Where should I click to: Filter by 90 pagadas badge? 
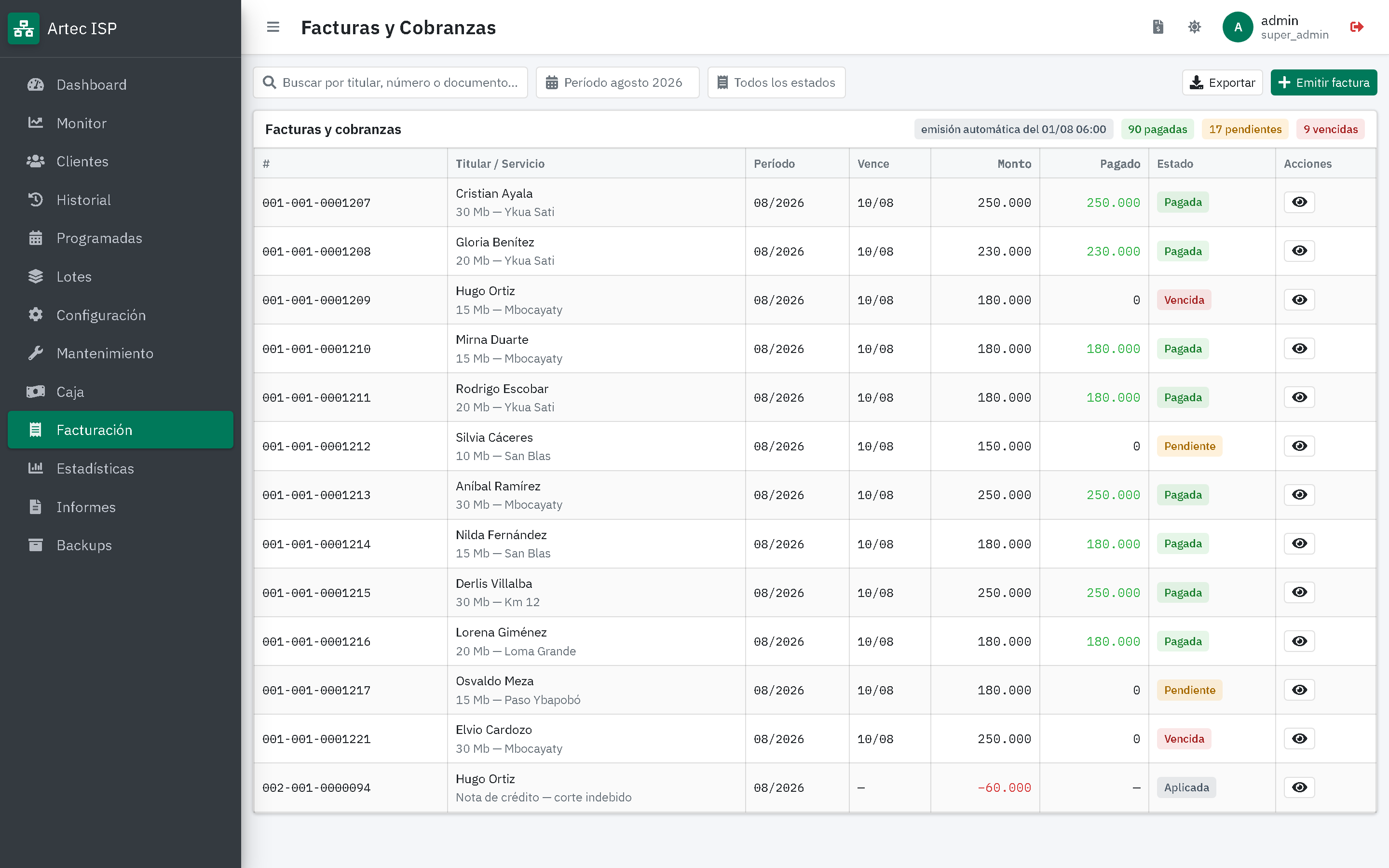[x=1157, y=129]
